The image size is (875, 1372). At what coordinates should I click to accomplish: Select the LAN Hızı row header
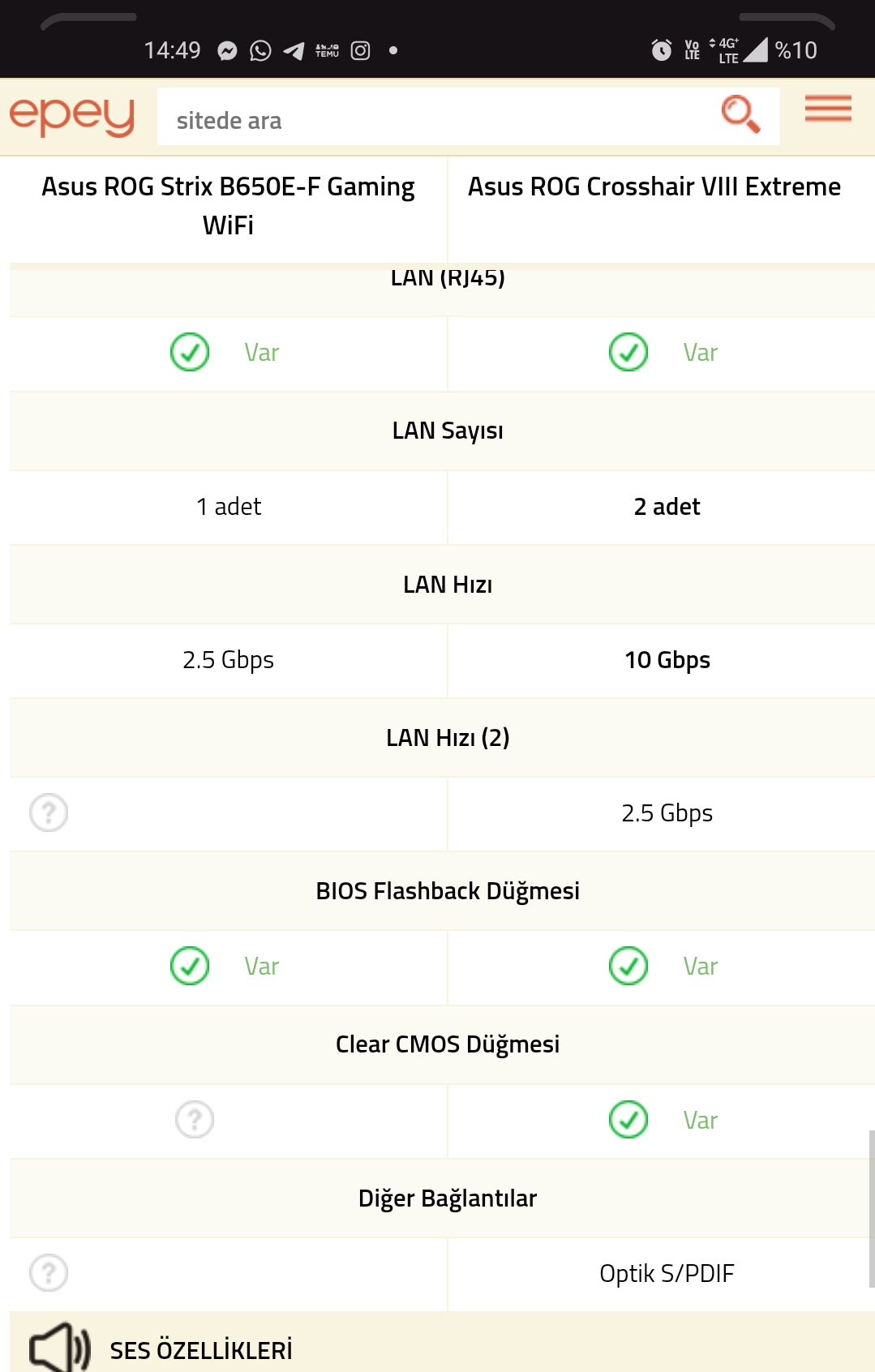coord(442,585)
